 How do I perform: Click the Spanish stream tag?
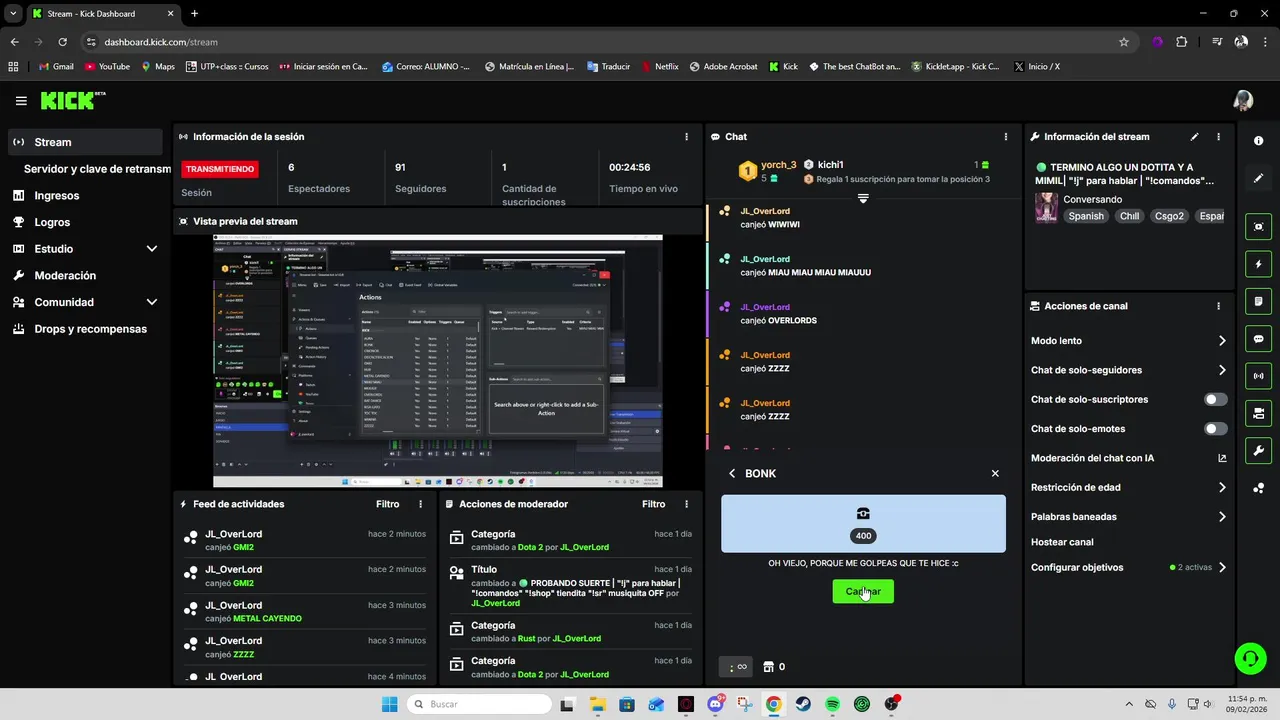1085,216
